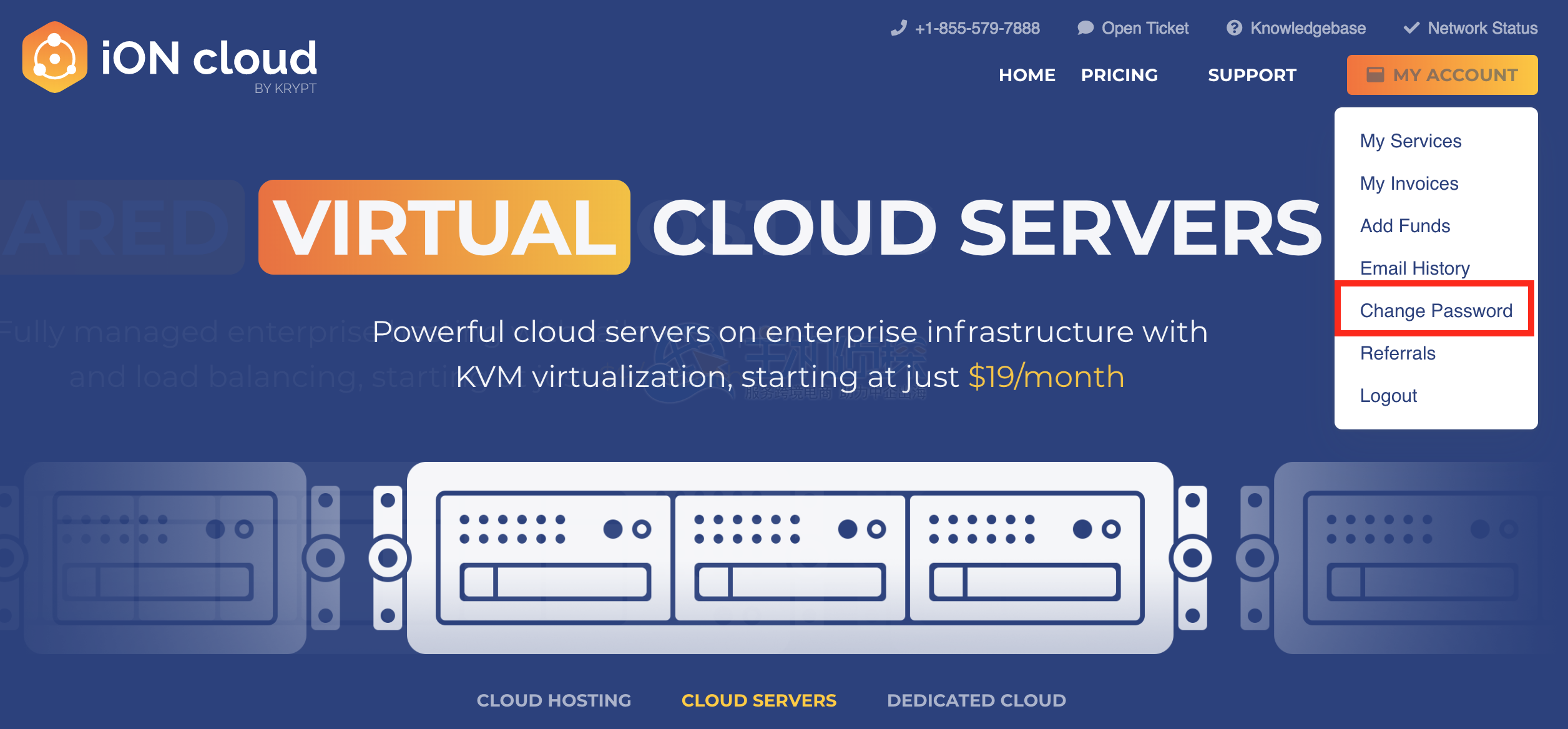Open the SUPPORT navigation link
The height and width of the screenshot is (729, 1568).
pos(1252,75)
